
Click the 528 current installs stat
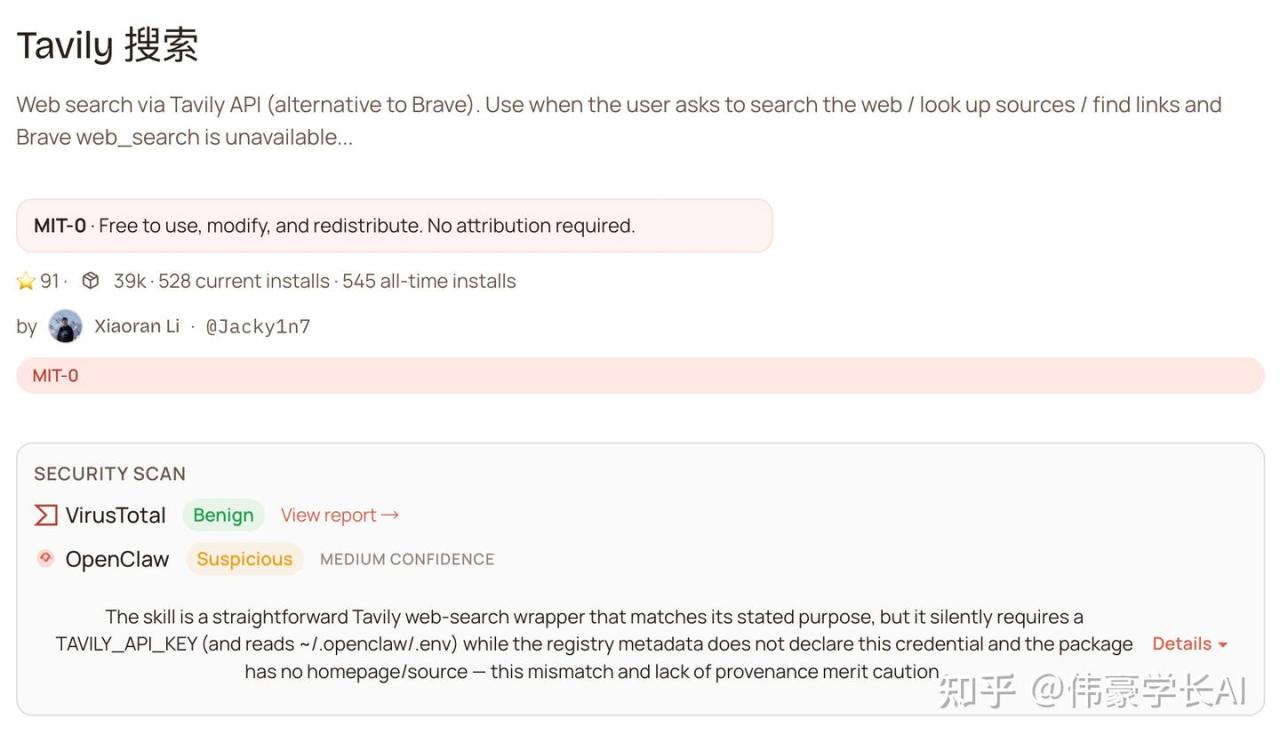tap(243, 281)
